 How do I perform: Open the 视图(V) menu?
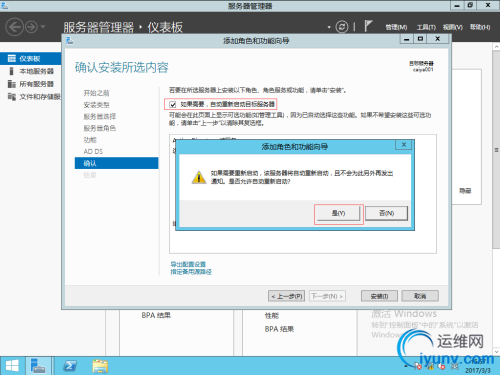tap(453, 27)
